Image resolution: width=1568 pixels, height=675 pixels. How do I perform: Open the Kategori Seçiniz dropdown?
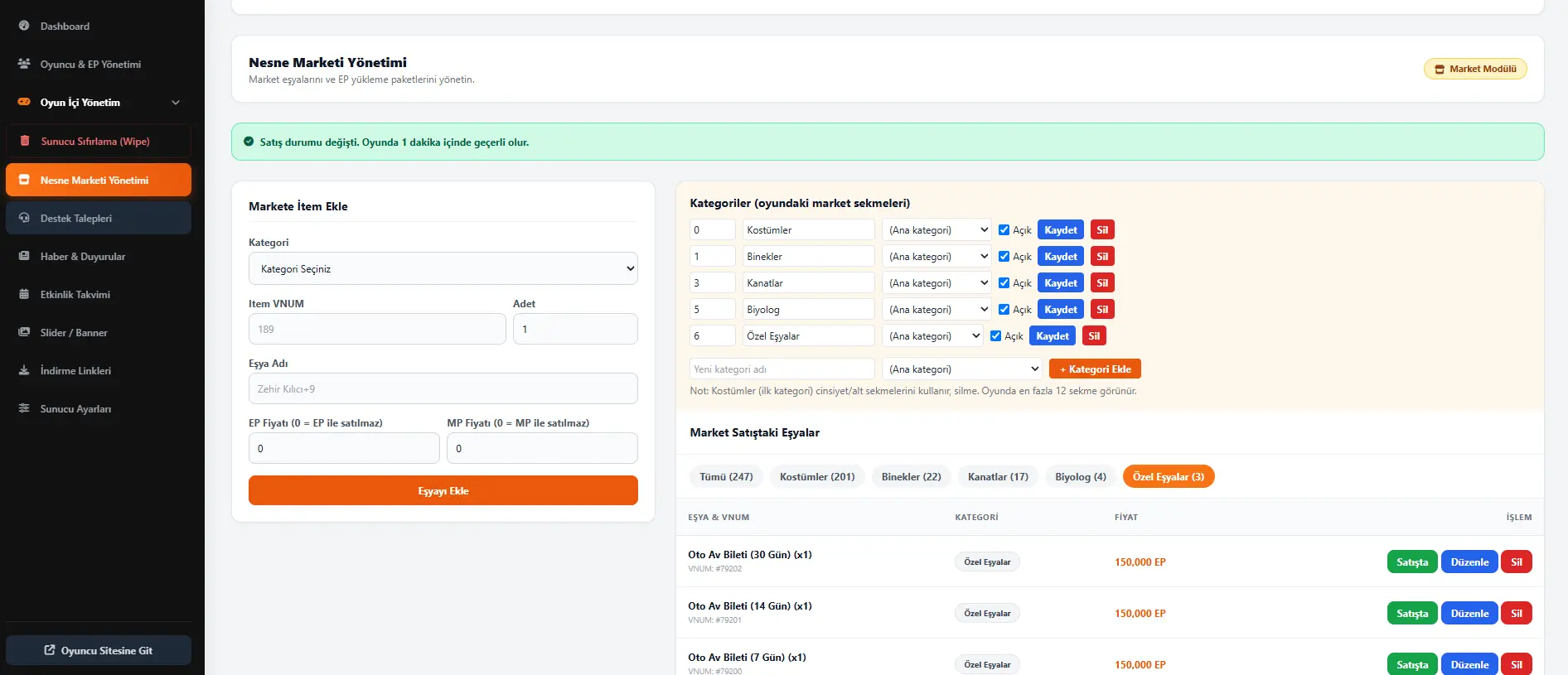[x=443, y=268]
